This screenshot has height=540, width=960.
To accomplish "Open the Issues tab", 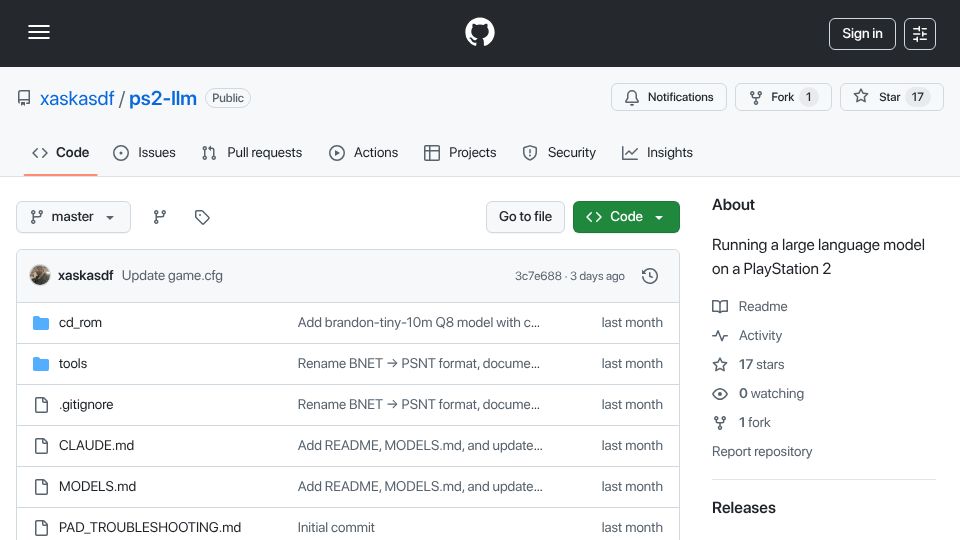I will pos(144,152).
